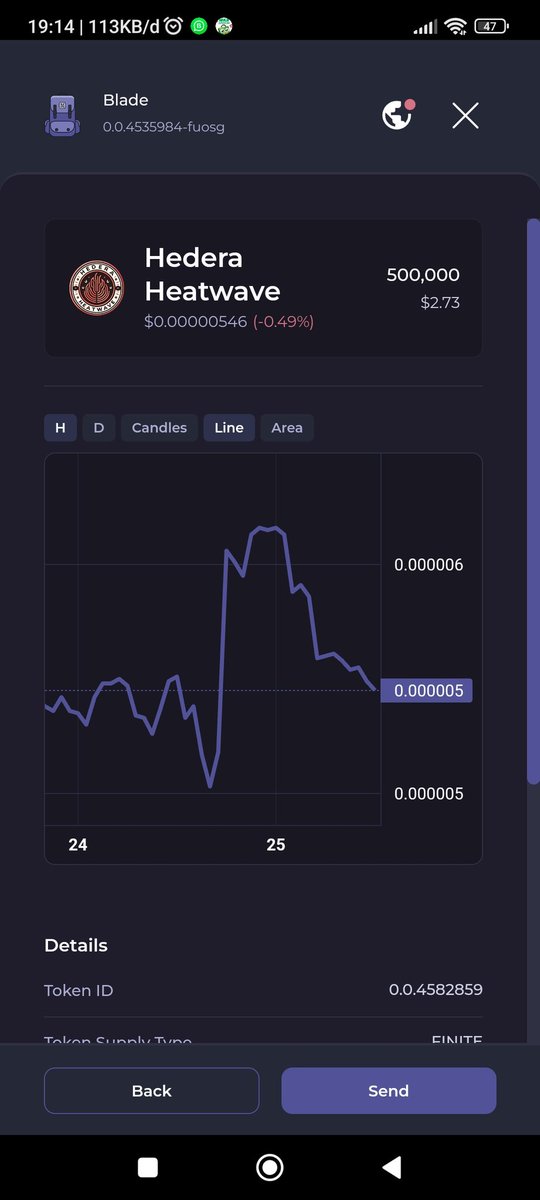This screenshot has width=540, height=1200.
Task: Tap the Blade account name
Action: pyautogui.click(x=125, y=100)
